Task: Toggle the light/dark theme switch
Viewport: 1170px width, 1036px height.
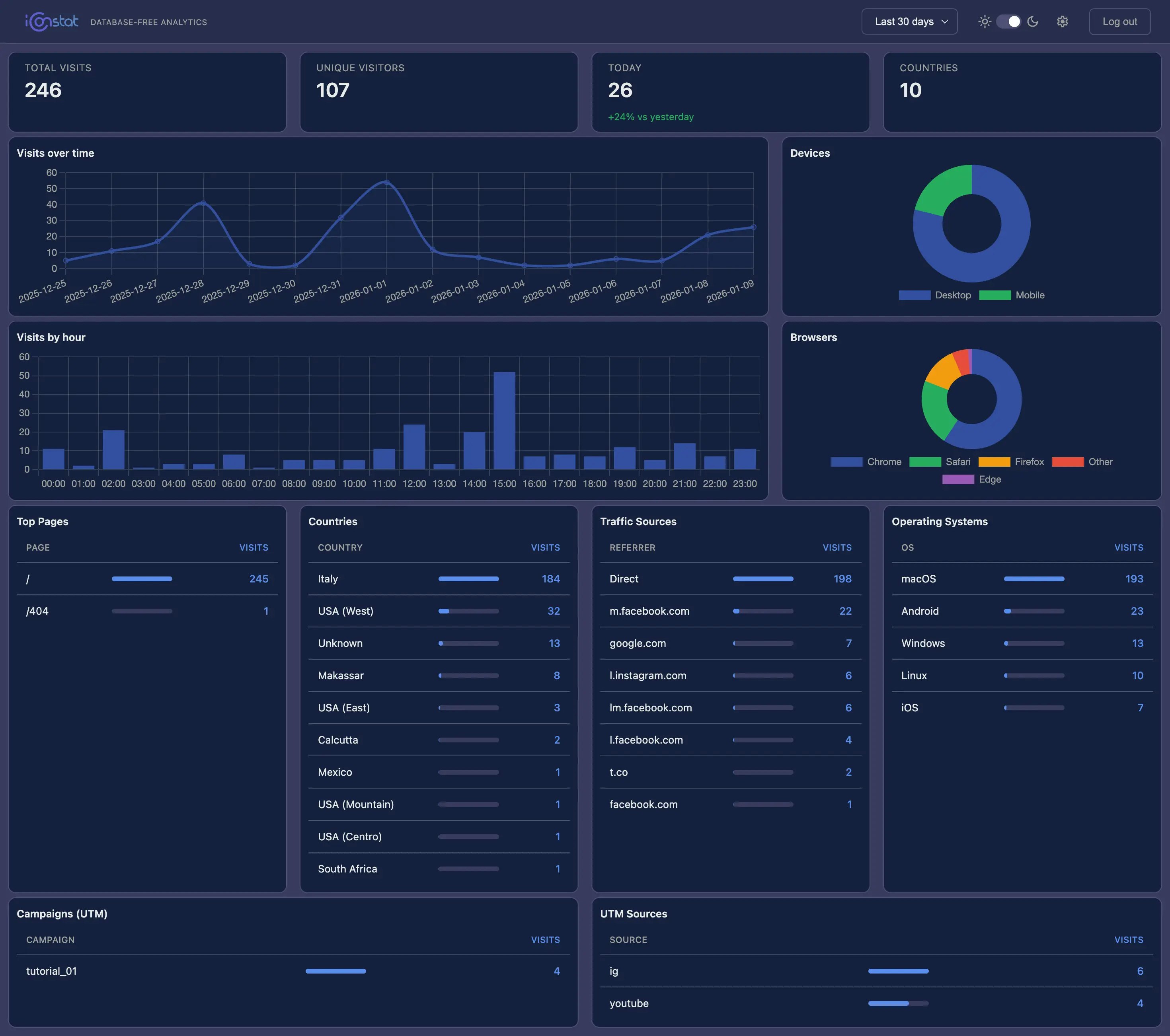Action: click(x=1008, y=21)
